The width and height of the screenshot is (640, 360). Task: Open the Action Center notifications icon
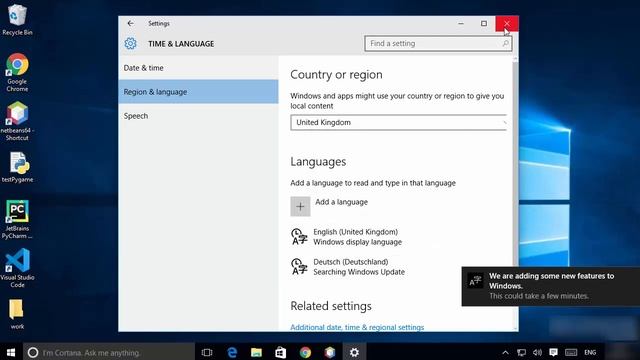point(553,353)
